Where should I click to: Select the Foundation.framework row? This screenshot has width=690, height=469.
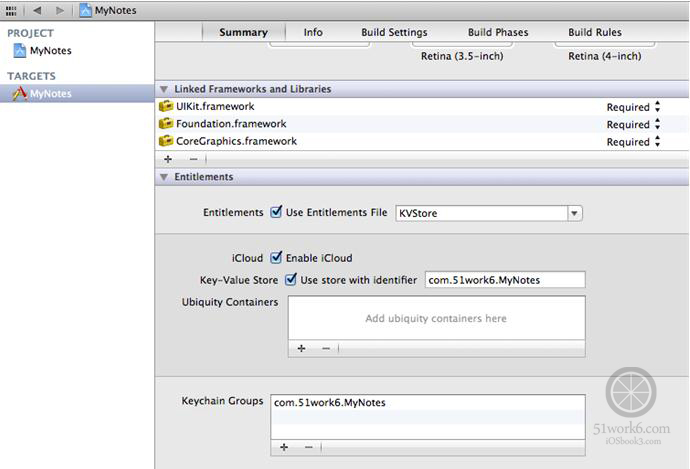click(x=422, y=124)
